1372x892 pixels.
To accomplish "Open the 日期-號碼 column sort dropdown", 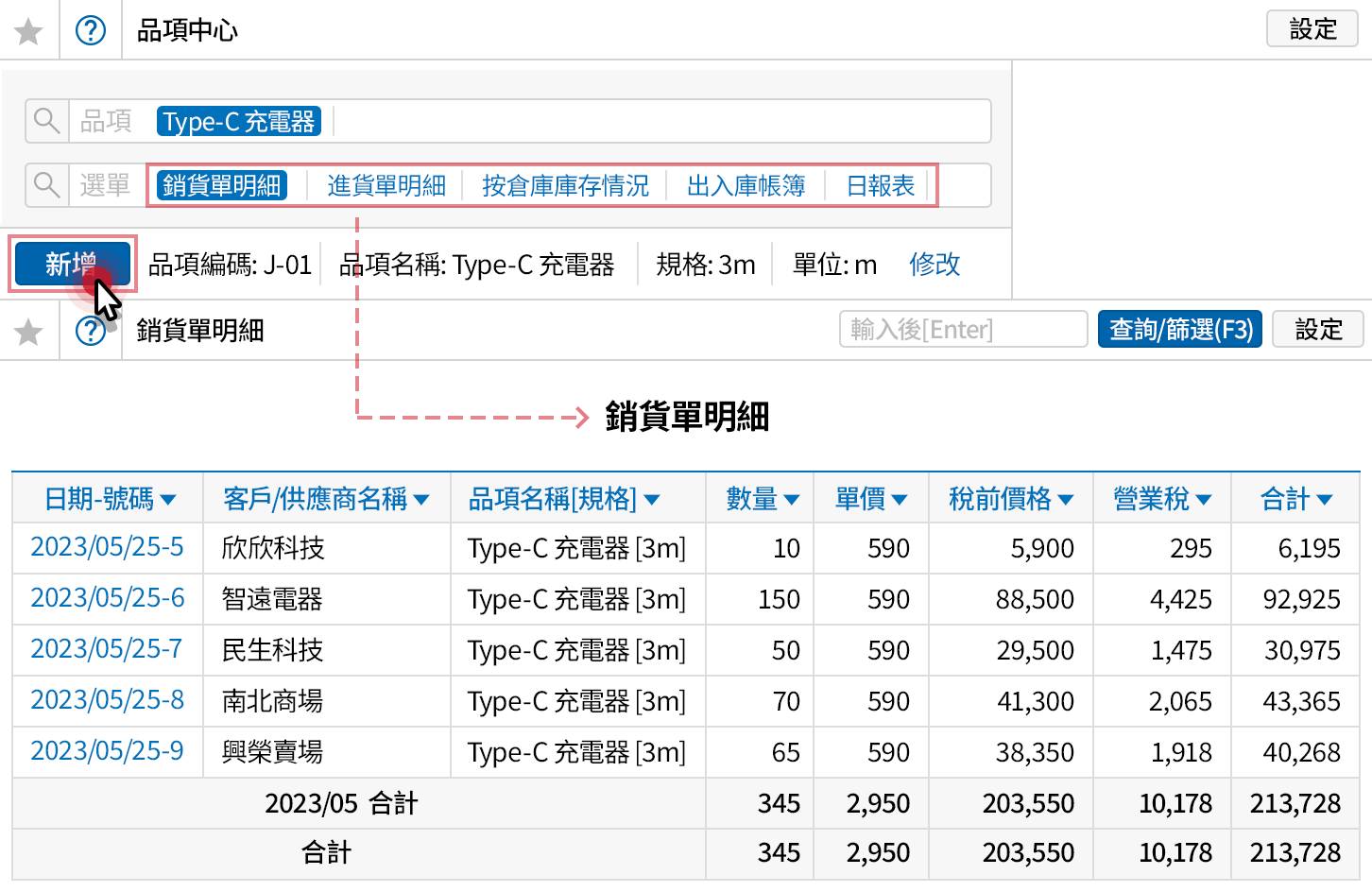I will click(x=170, y=498).
